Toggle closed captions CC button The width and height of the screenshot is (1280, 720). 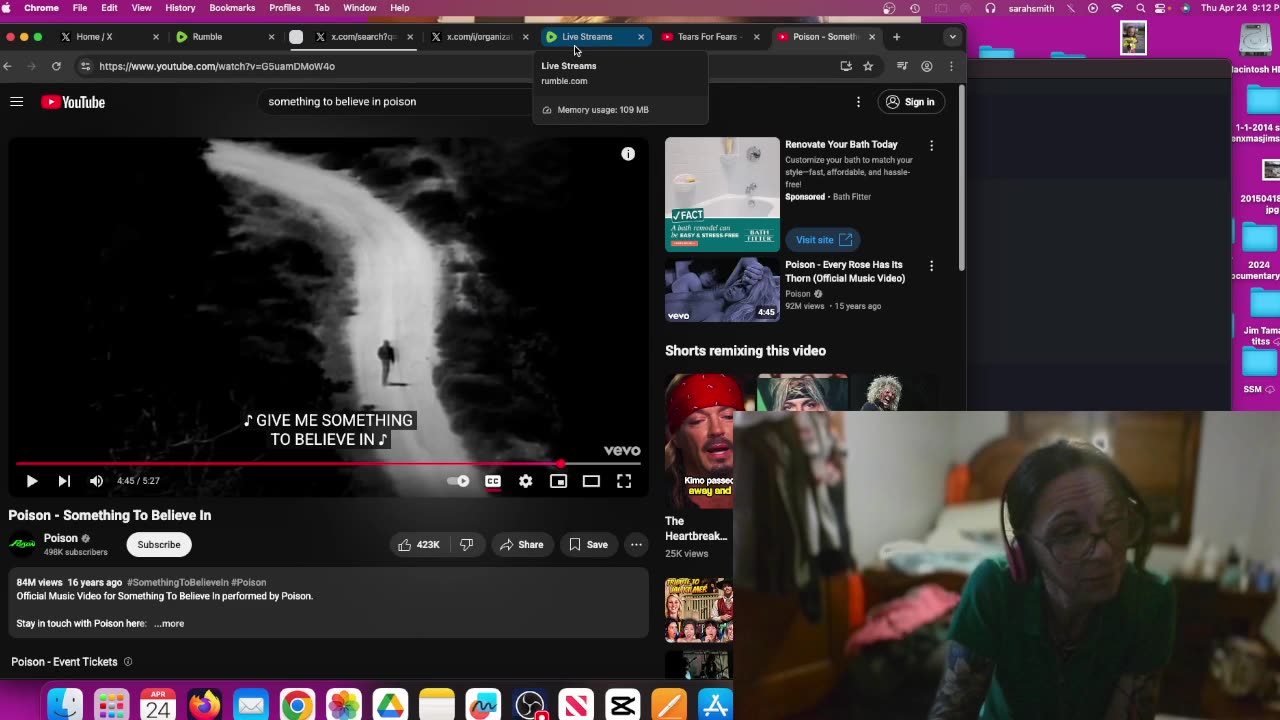(x=493, y=481)
